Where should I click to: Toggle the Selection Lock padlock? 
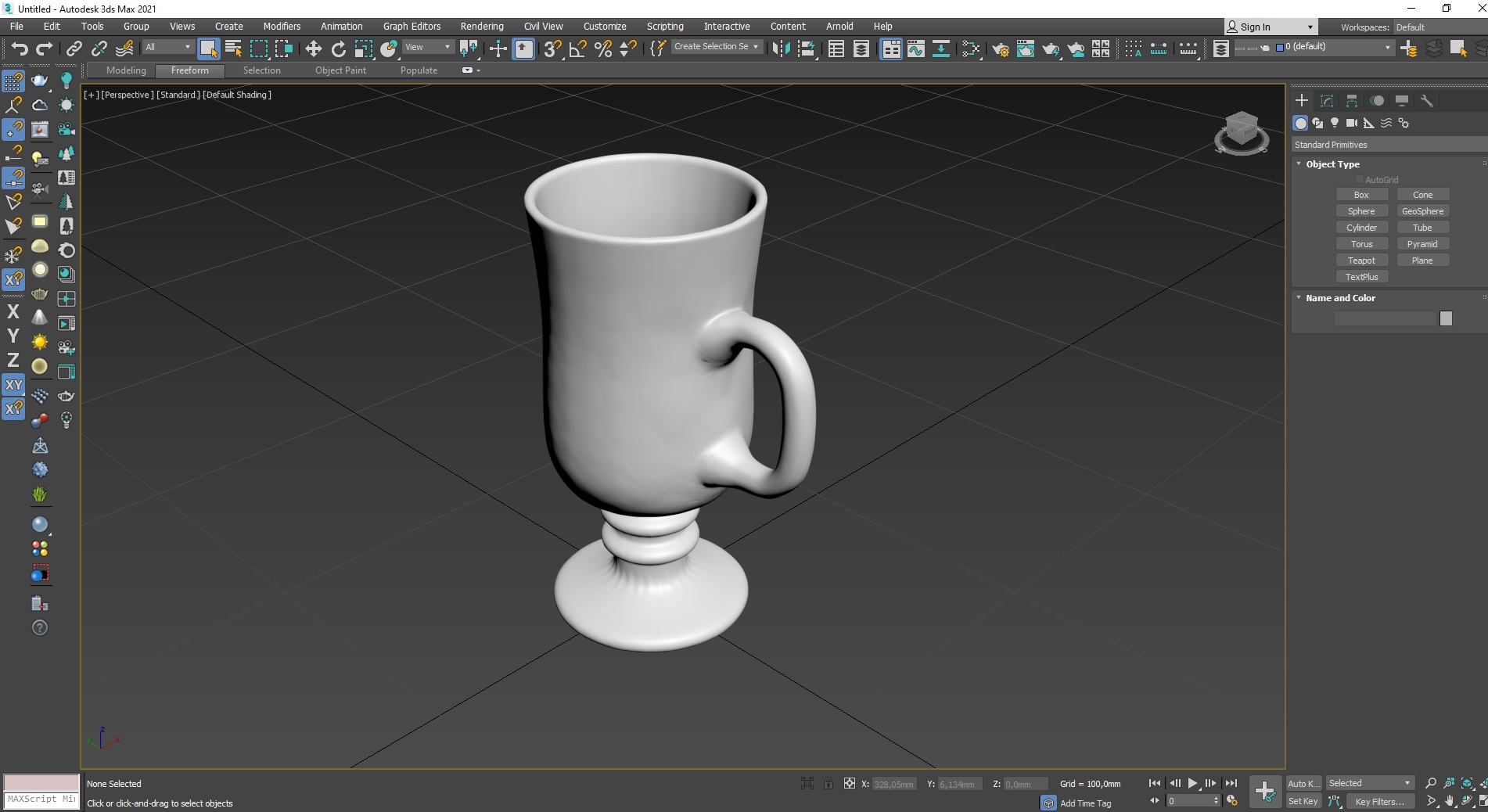(828, 783)
